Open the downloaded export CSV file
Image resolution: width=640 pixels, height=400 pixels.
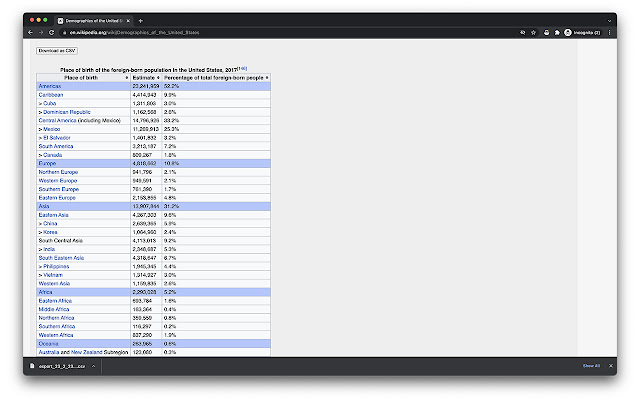click(x=59, y=366)
